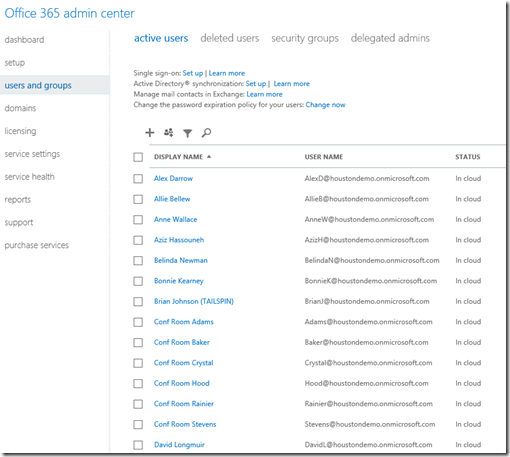Click In cloud status for Anne Wallace

pyautogui.click(x=468, y=220)
